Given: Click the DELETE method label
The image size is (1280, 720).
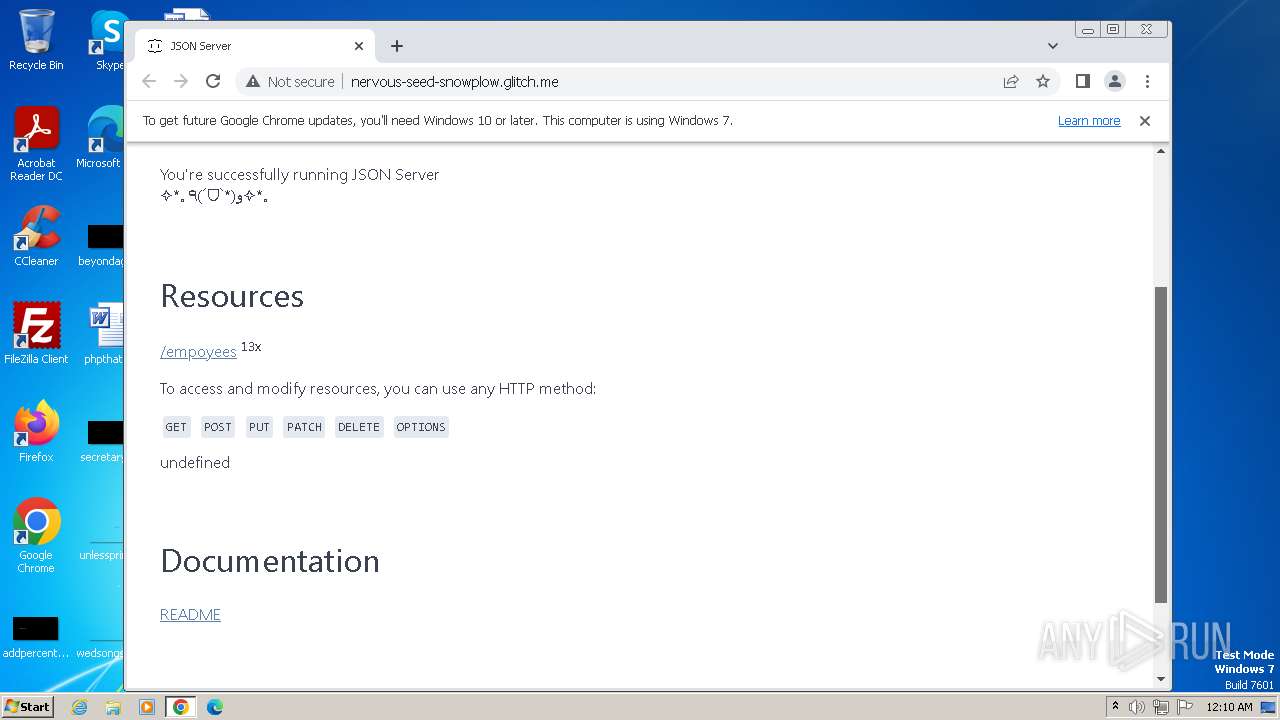Looking at the screenshot, I should tap(359, 427).
